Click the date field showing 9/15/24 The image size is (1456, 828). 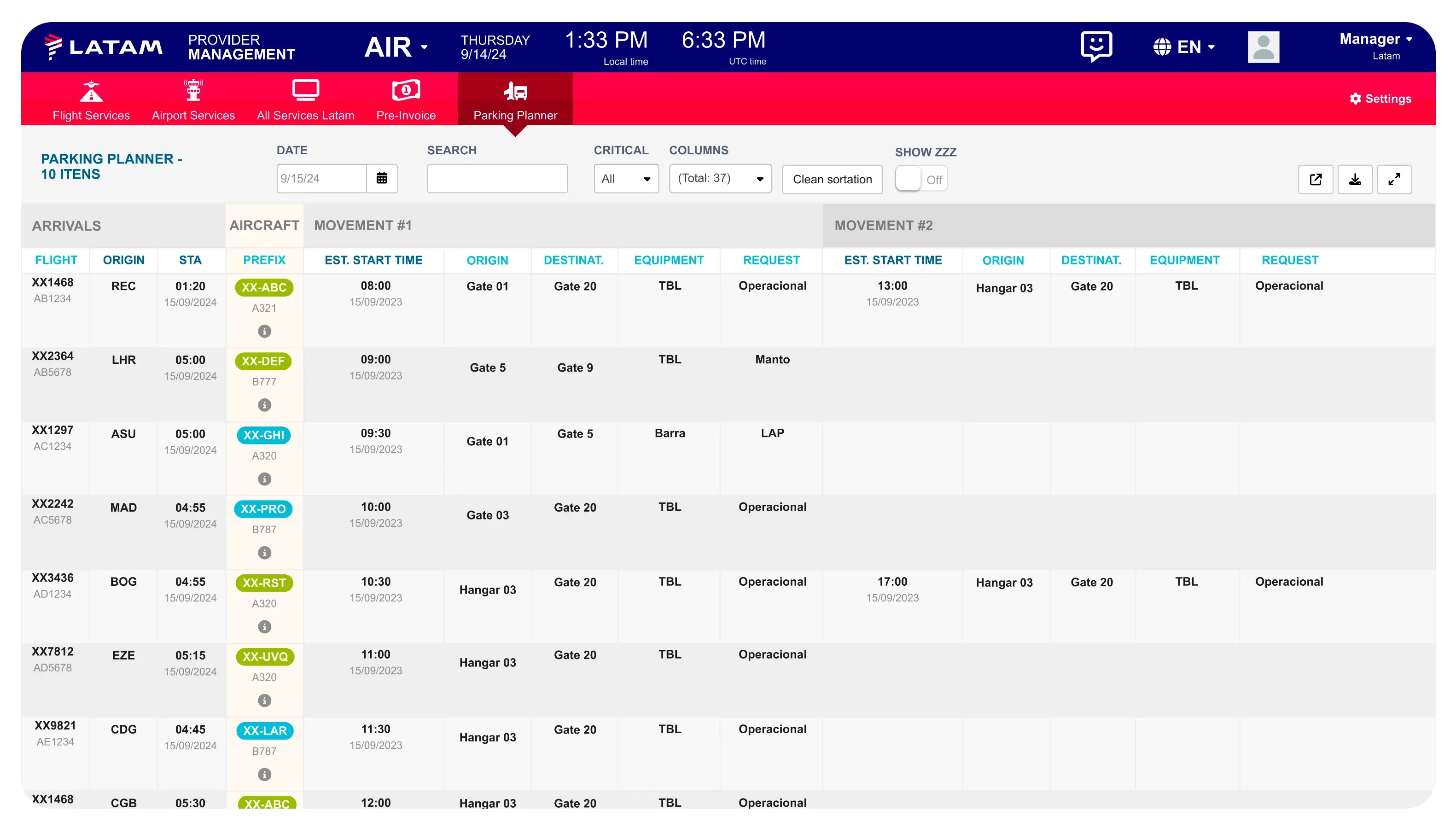(321, 179)
